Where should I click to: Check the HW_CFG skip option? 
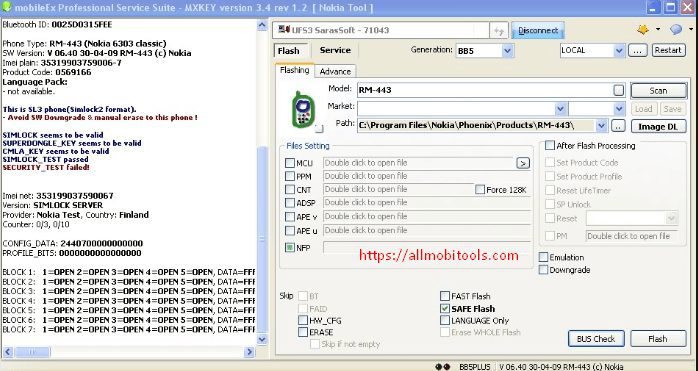click(303, 320)
